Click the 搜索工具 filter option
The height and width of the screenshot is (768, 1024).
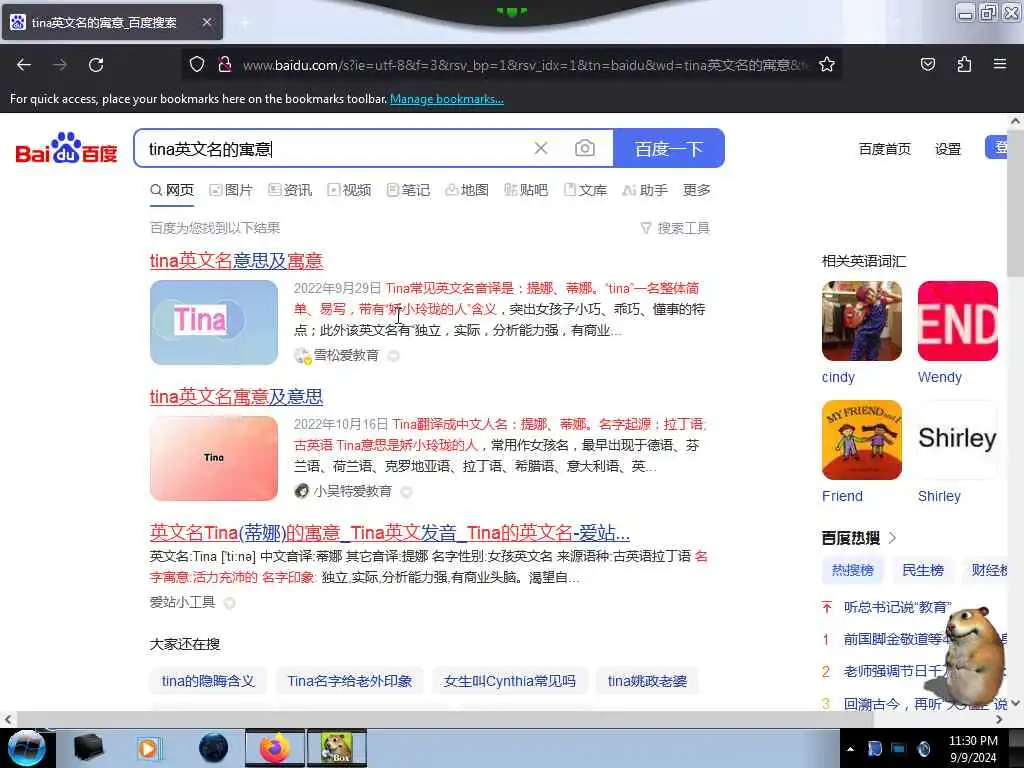(x=675, y=228)
